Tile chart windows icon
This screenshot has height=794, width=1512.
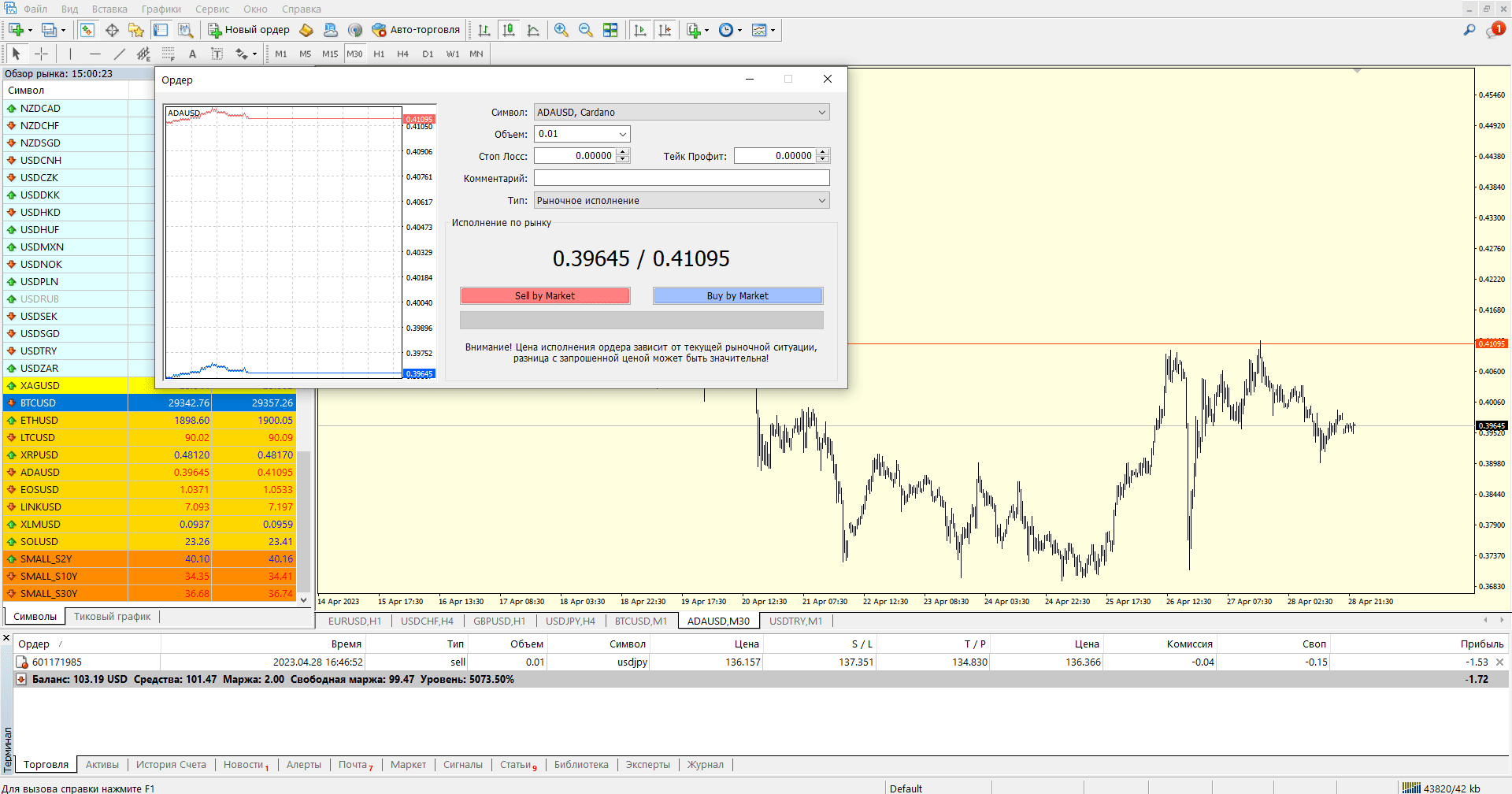pos(610,30)
